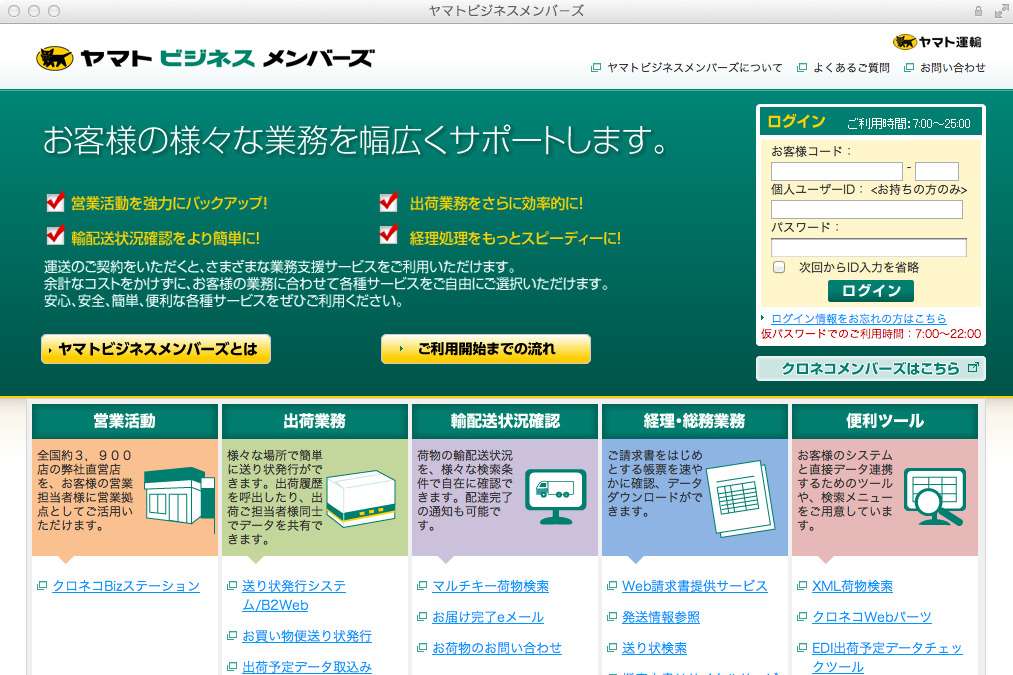Open よくあるご質問 in the top navigation
Viewport: 1013px width, 675px height.
coord(850,68)
